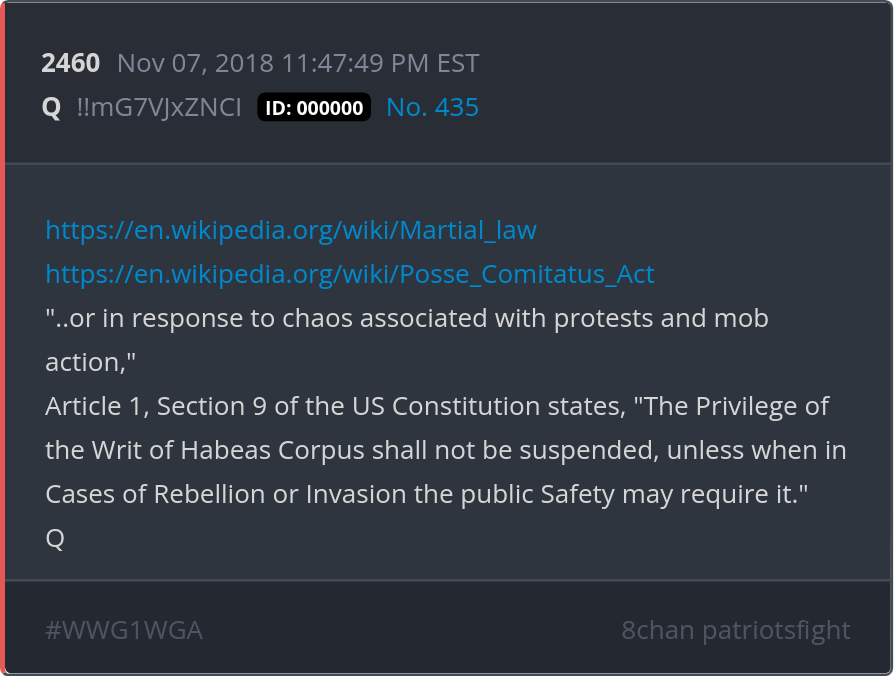894x676 pixels.
Task: Click the line starting "Article 1, Section 9"
Action: point(437,406)
